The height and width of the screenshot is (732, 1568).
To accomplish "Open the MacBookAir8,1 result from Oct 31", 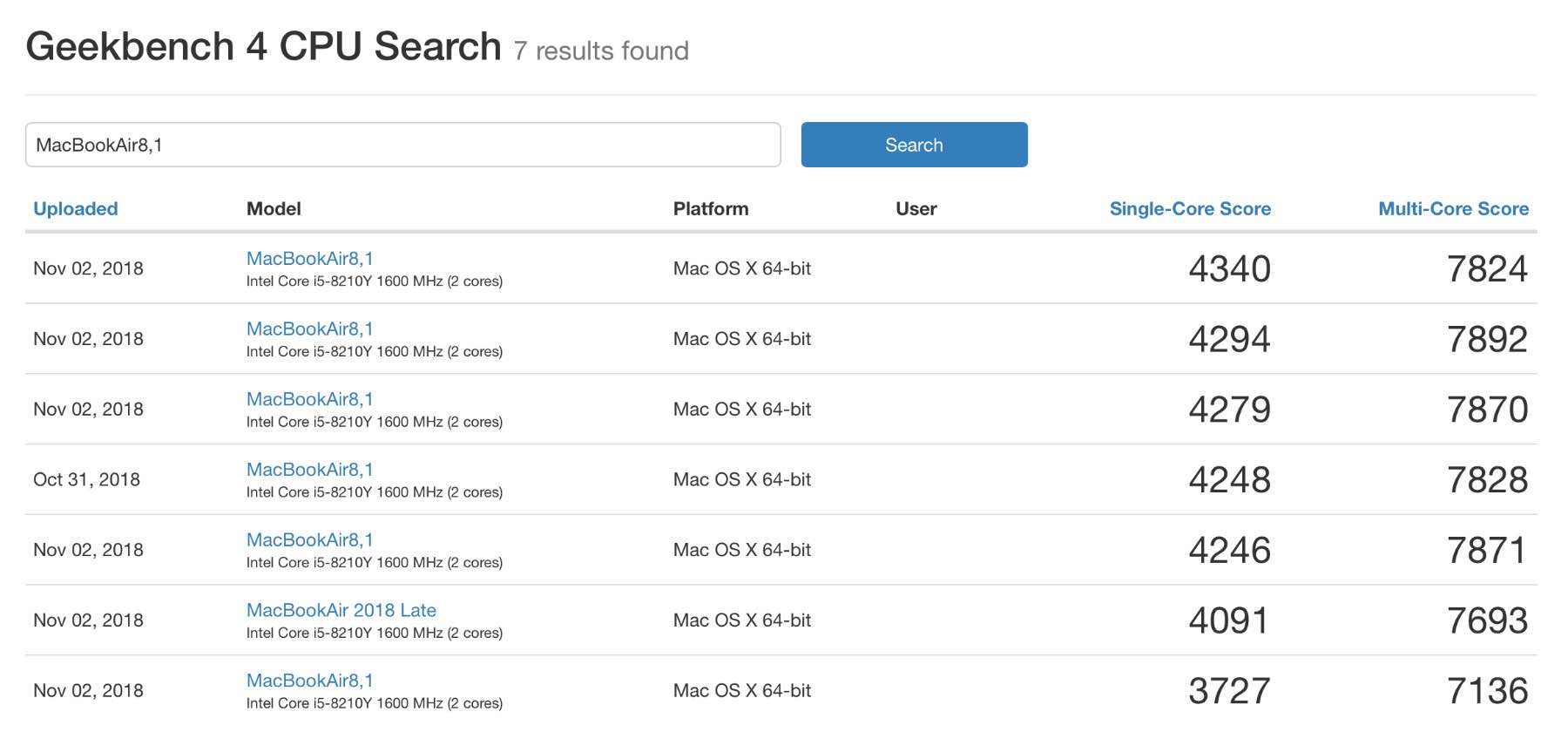I will (309, 470).
